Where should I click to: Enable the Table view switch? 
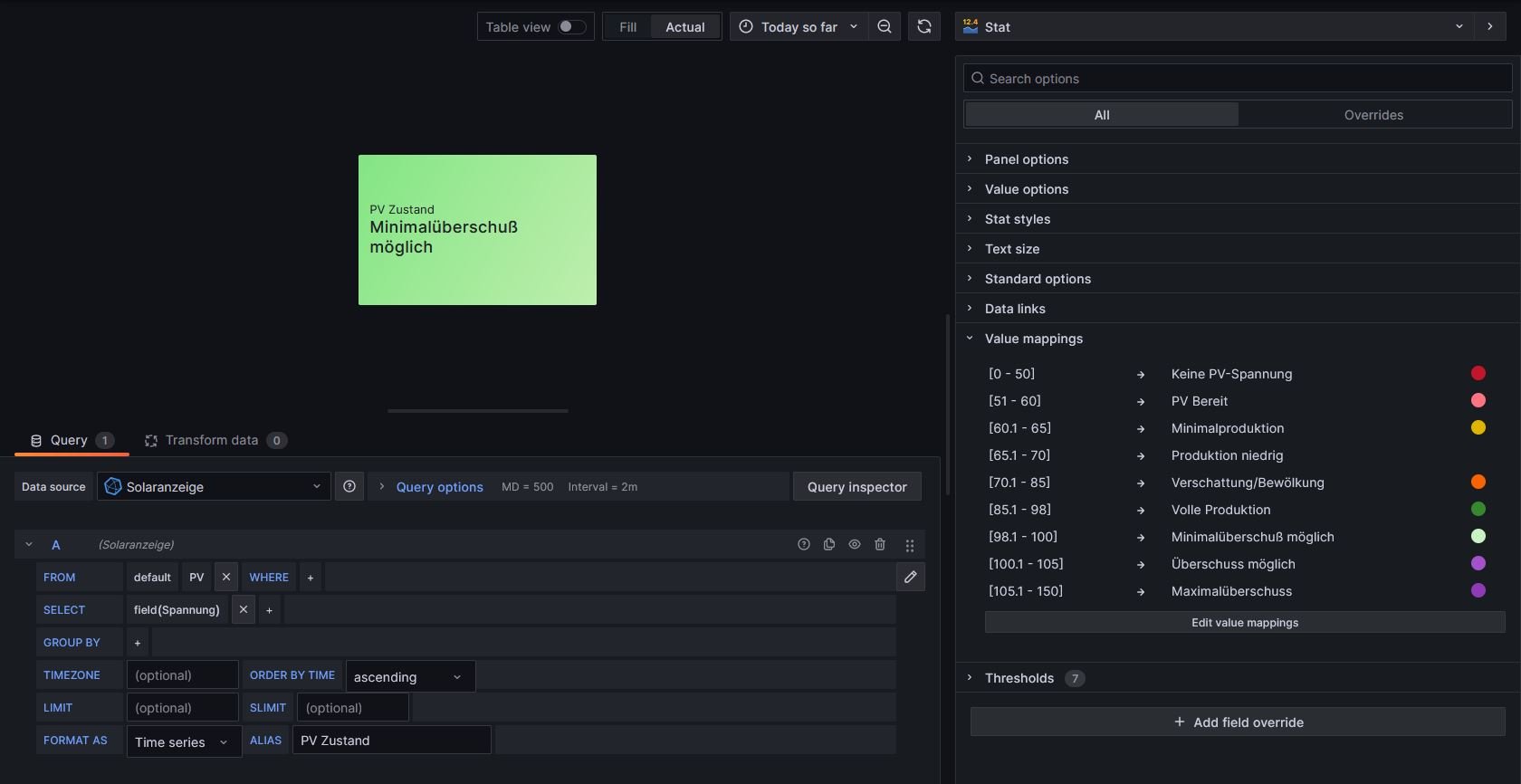pos(571,27)
